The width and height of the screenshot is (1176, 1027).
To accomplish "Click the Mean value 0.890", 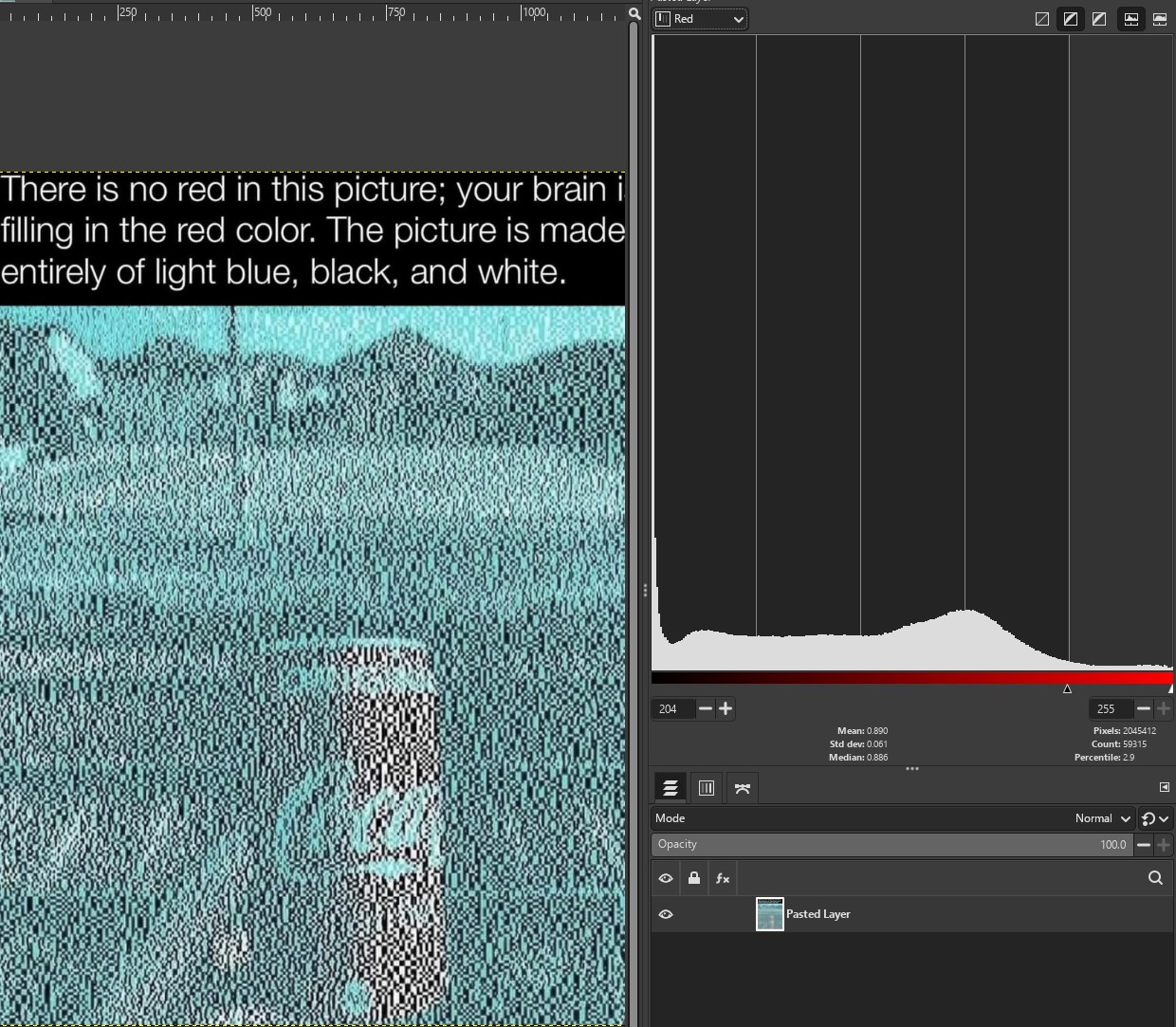I will (877, 731).
